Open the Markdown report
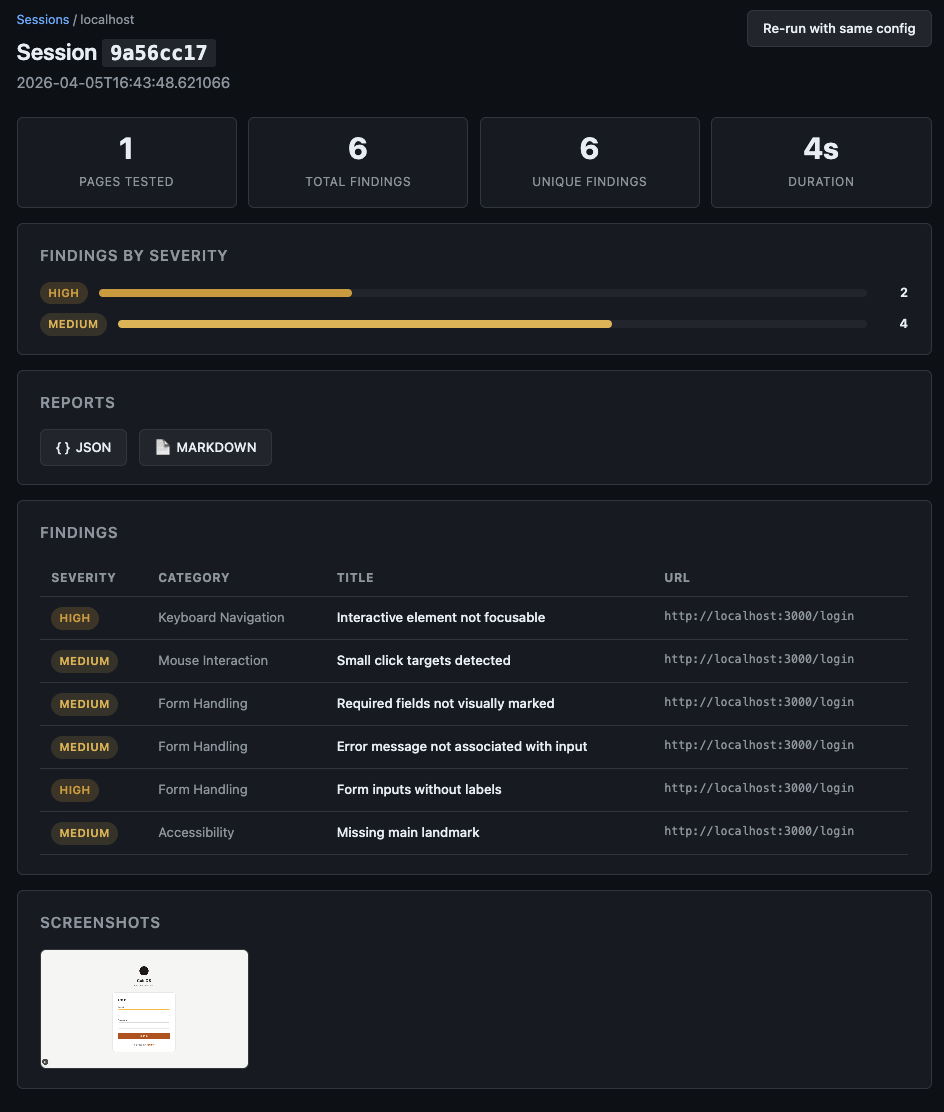This screenshot has width=944, height=1112. point(205,447)
